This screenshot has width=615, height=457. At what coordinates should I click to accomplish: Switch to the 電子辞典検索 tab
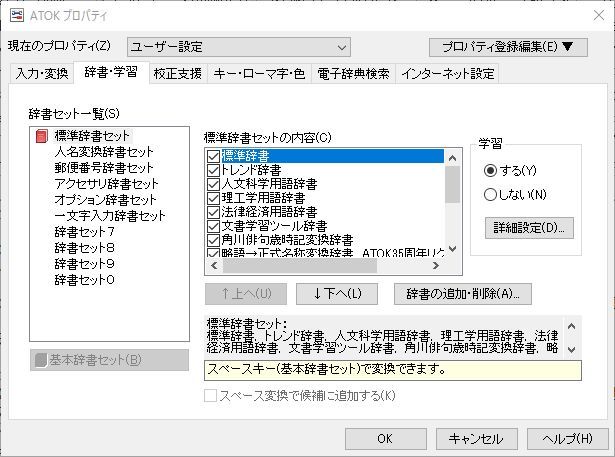[353, 73]
